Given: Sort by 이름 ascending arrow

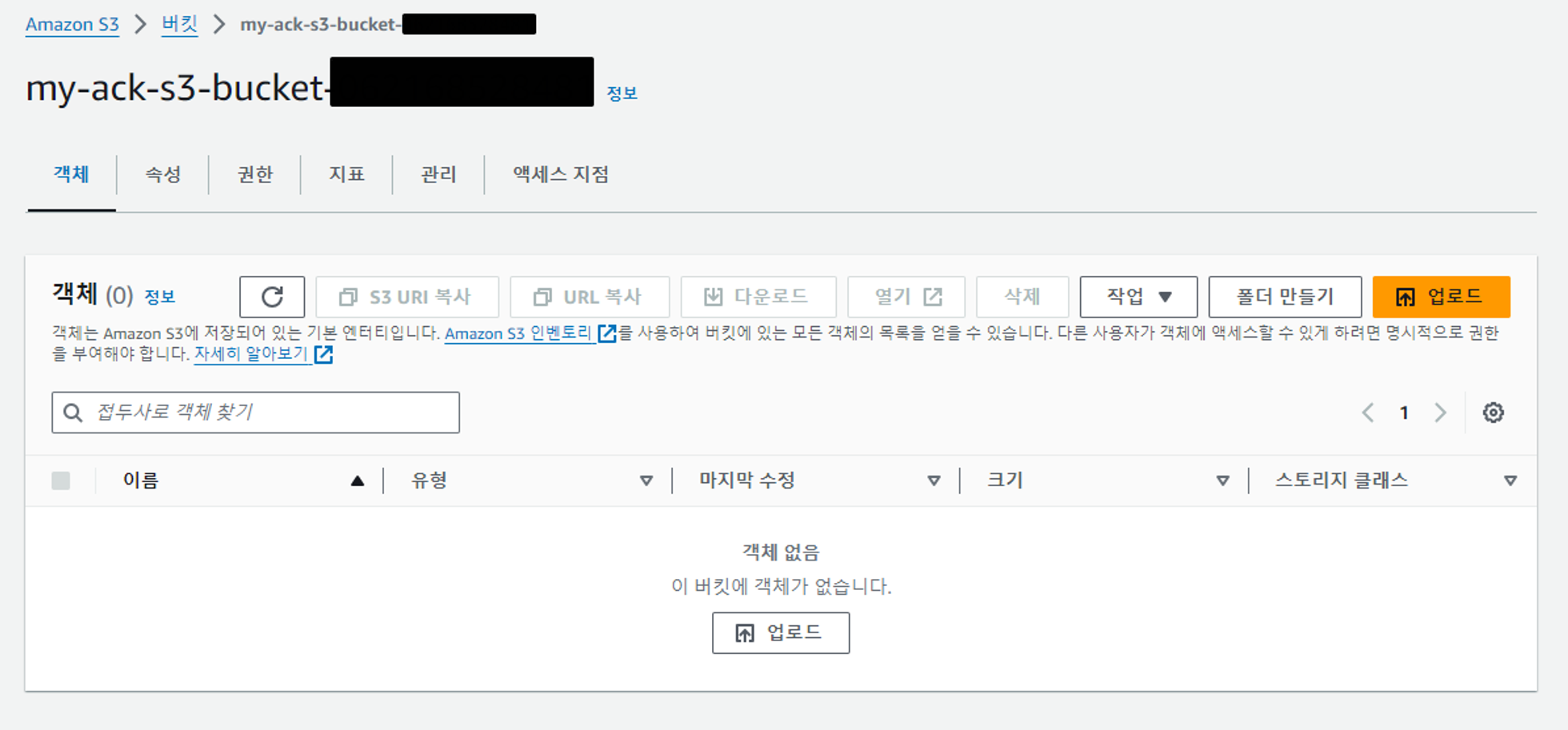Looking at the screenshot, I should coord(358,481).
